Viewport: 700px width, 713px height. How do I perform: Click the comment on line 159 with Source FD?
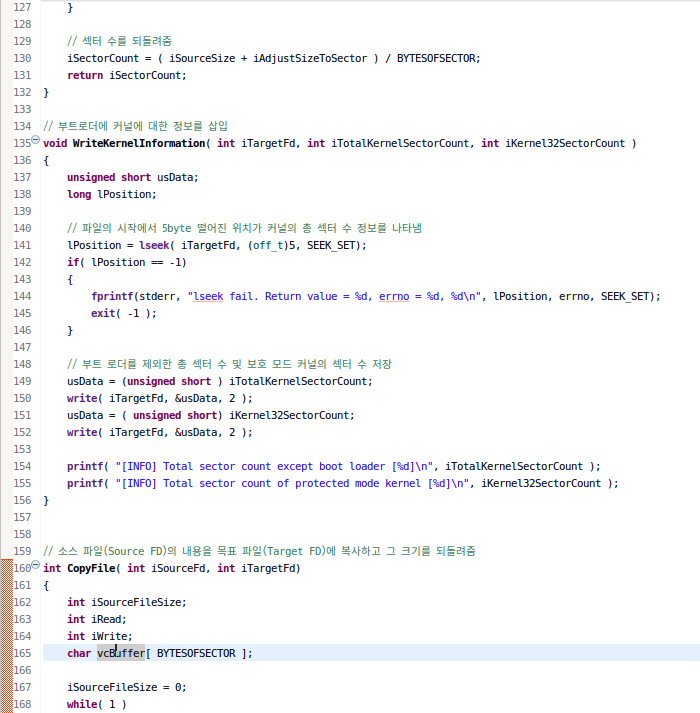coord(259,551)
